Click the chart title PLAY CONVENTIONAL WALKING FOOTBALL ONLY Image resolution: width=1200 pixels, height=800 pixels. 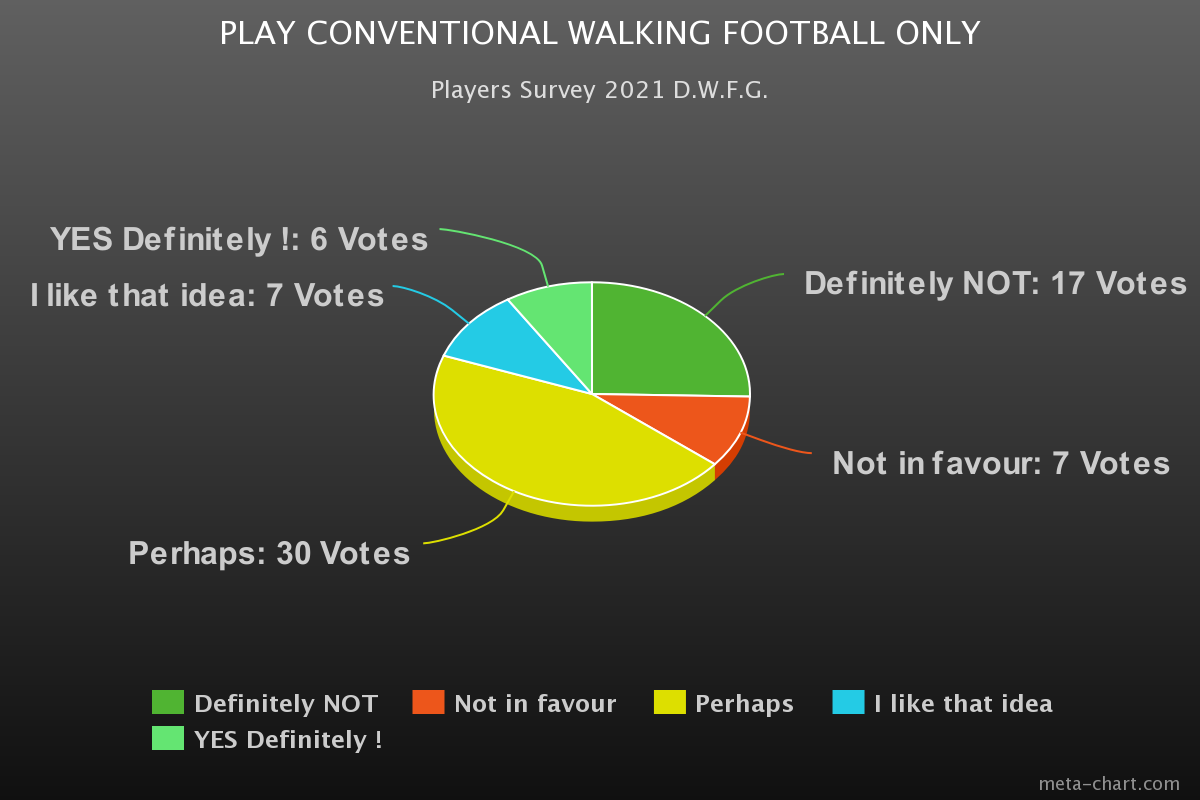pos(600,34)
